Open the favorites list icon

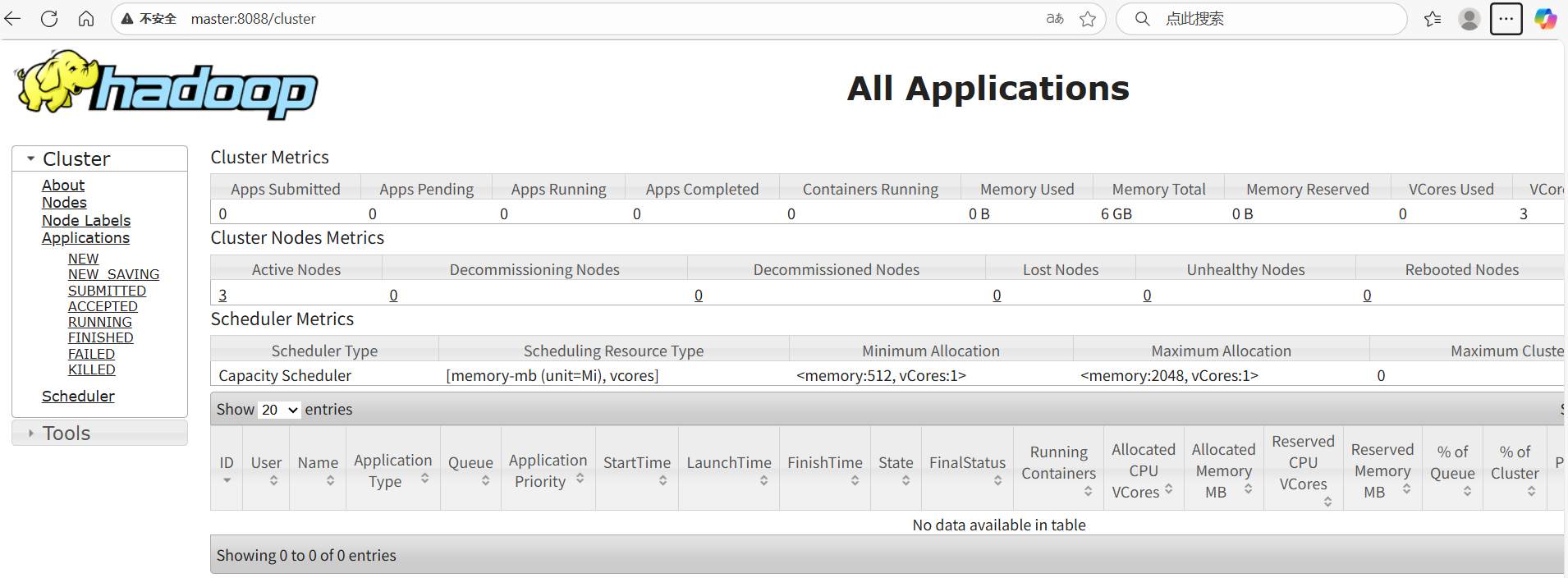pos(1433,19)
